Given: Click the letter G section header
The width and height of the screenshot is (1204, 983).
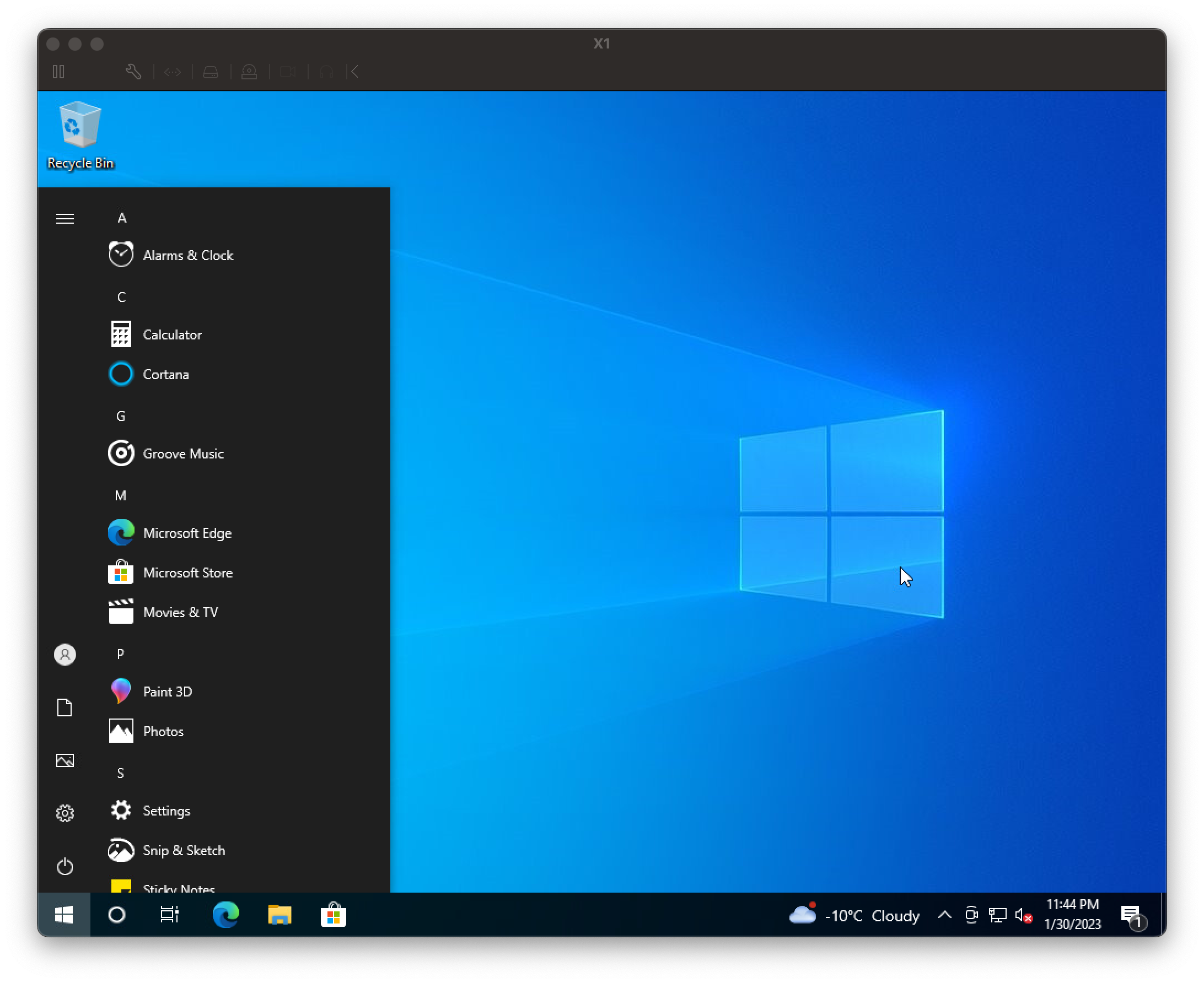Looking at the screenshot, I should tap(121, 416).
